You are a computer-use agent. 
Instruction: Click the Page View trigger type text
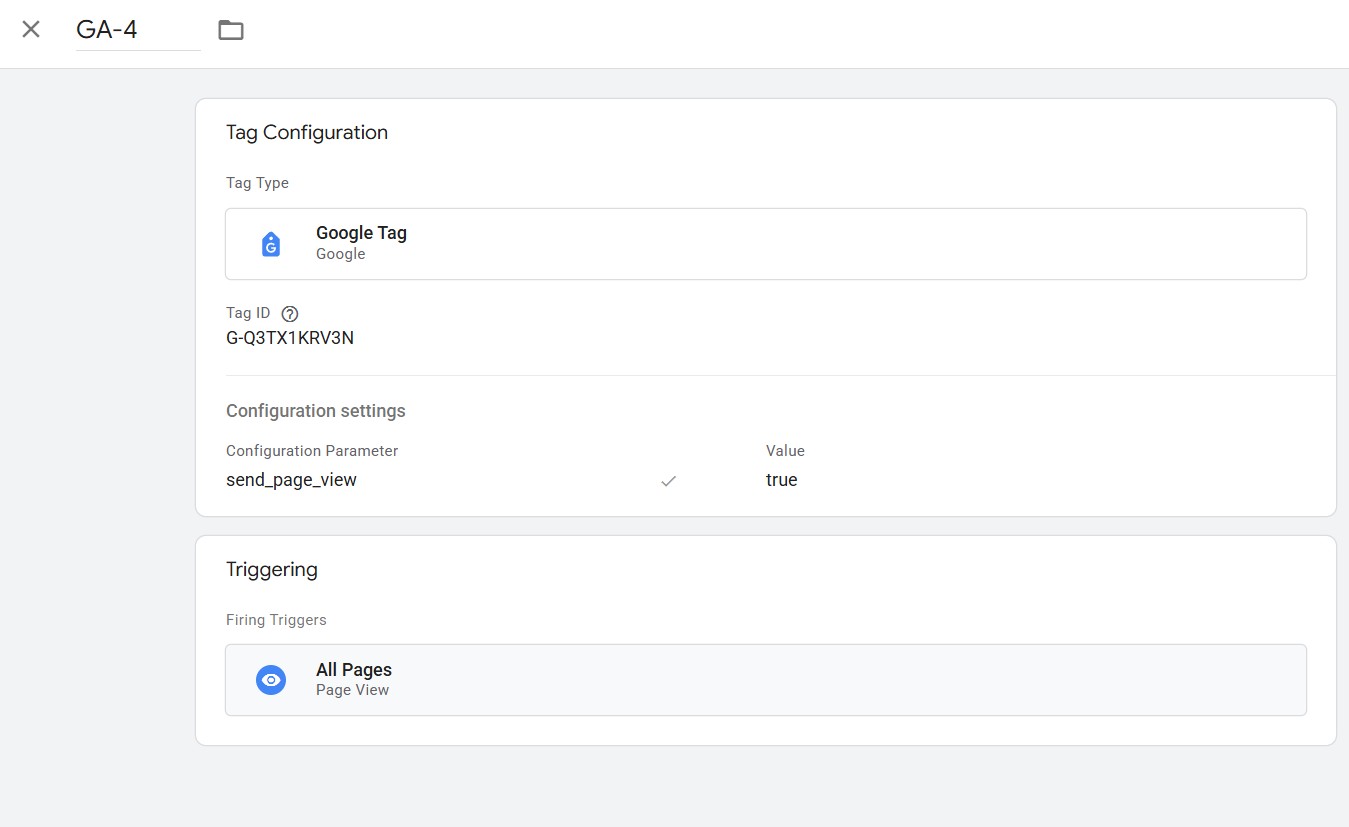352,690
